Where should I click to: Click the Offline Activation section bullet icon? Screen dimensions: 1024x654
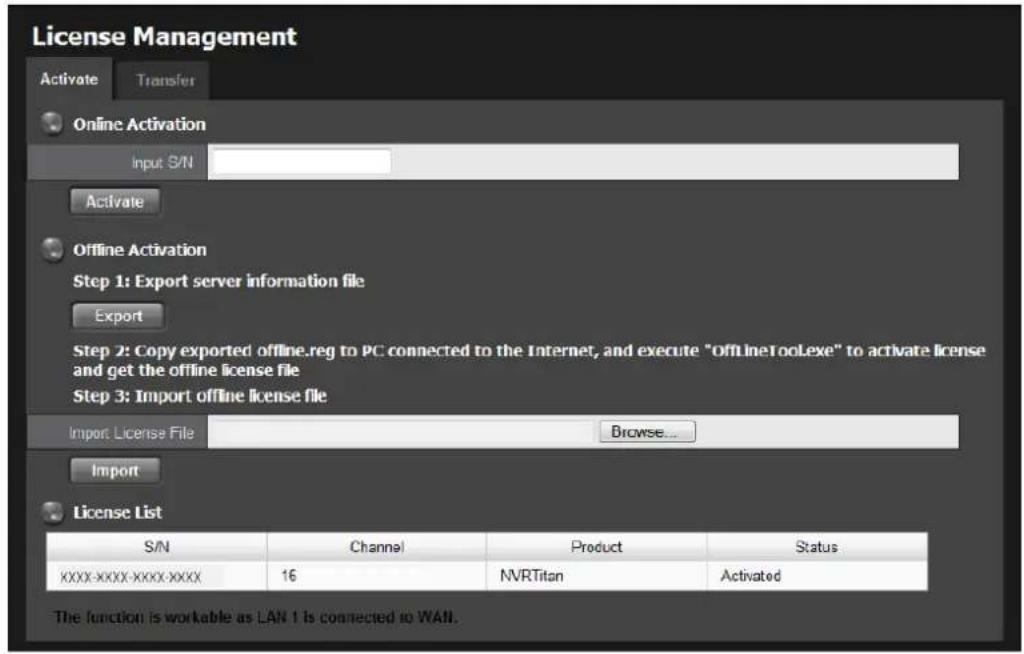(x=52, y=249)
